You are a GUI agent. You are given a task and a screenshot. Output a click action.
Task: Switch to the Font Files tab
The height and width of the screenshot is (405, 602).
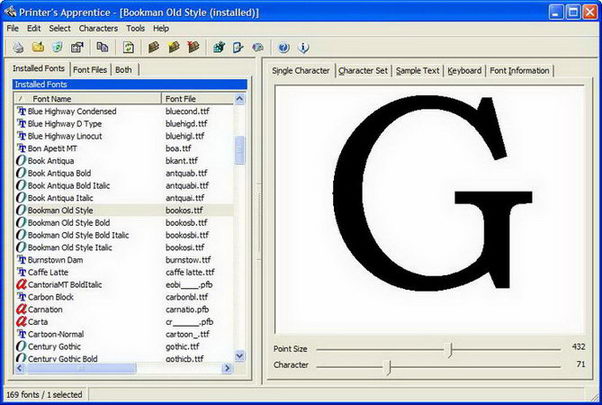pyautogui.click(x=91, y=70)
